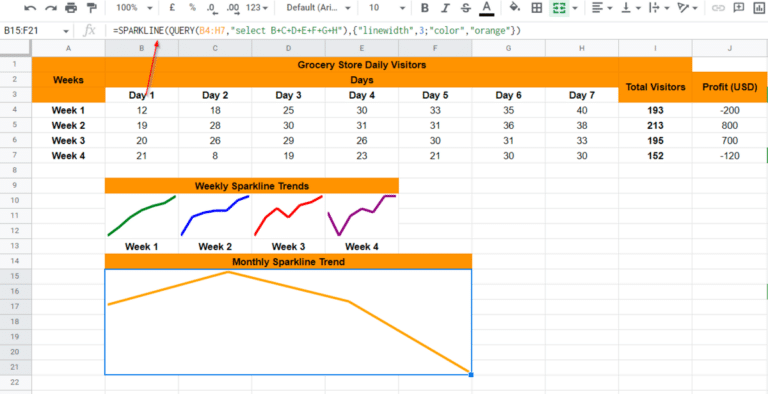
Task: Click the insert link icon
Action: pyautogui.click(x=718, y=8)
